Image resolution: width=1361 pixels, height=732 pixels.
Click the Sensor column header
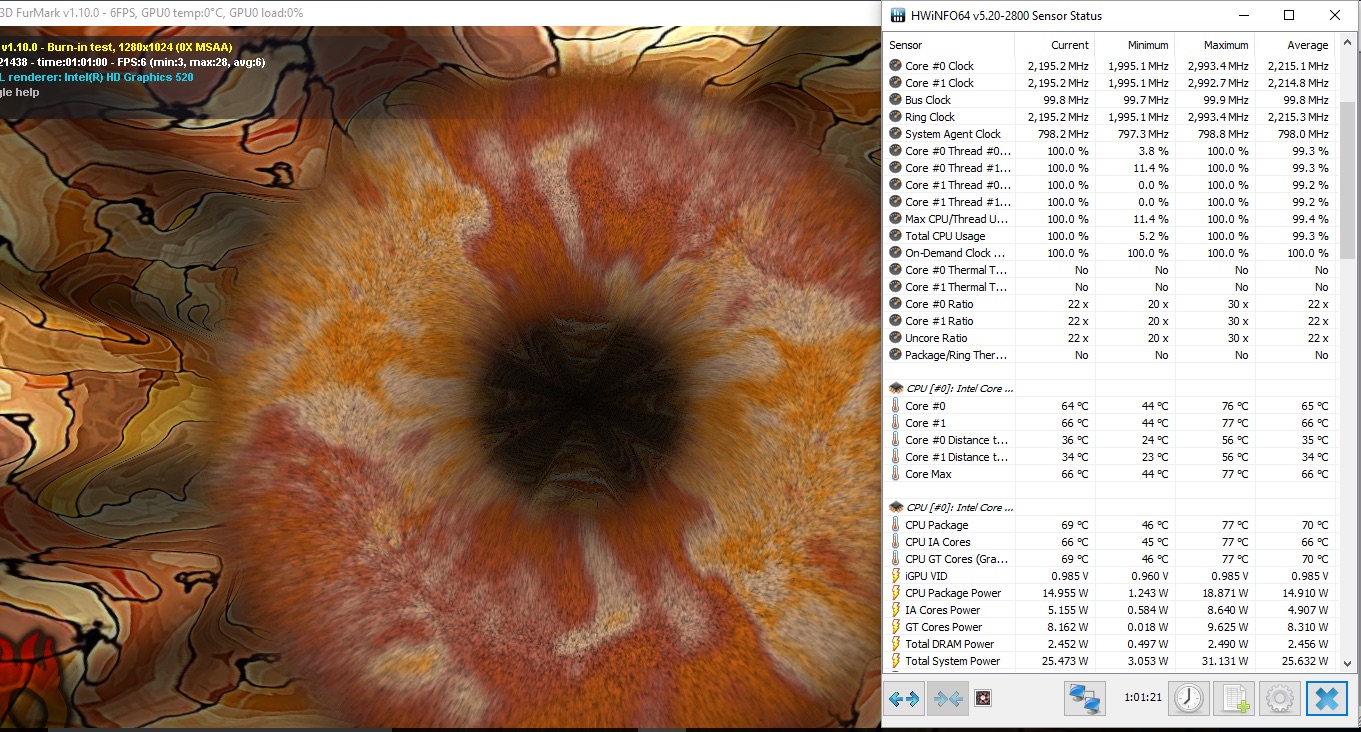pyautogui.click(x=949, y=45)
